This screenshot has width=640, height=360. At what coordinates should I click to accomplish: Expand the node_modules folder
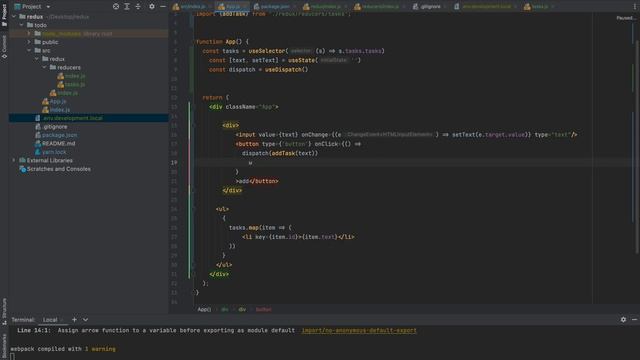pos(29,33)
